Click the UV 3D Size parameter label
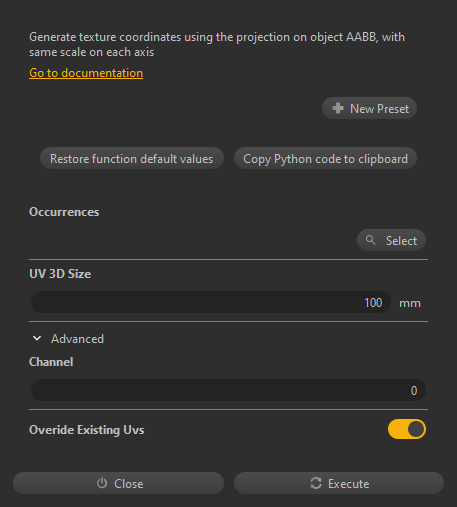Screen dimensions: 457x507 pos(60,274)
